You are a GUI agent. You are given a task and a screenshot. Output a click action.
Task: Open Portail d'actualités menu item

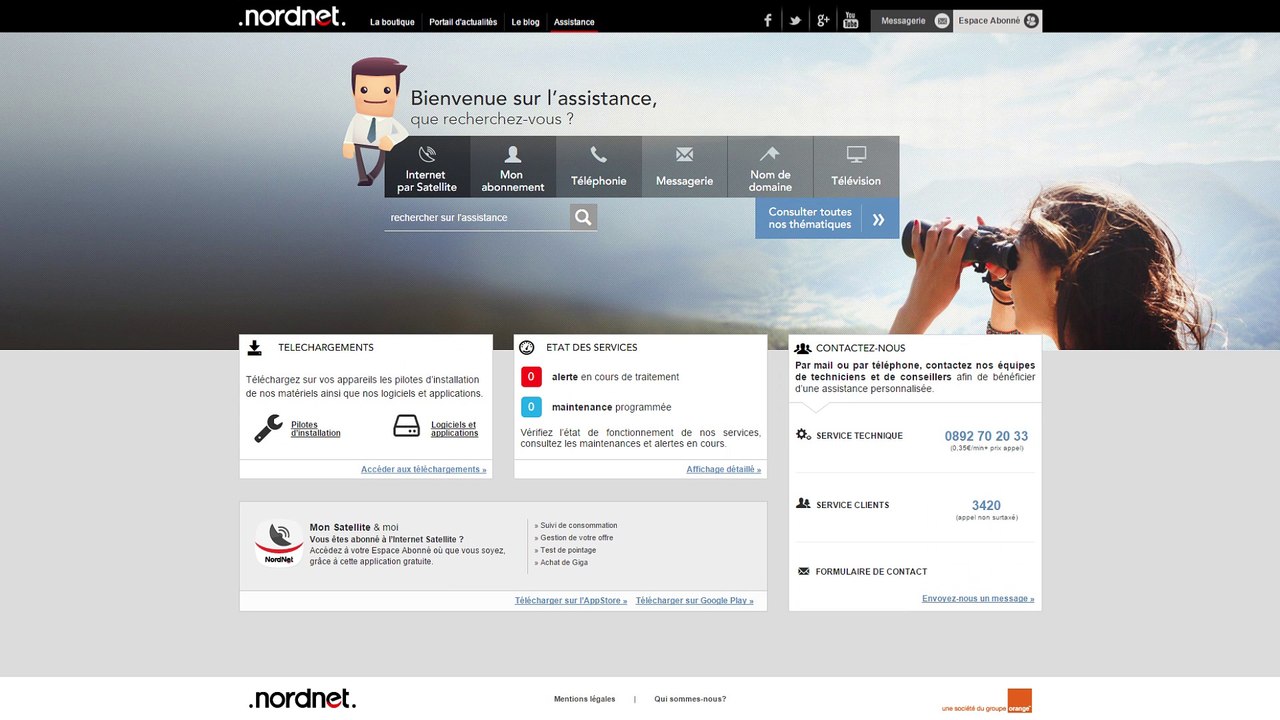tap(463, 22)
